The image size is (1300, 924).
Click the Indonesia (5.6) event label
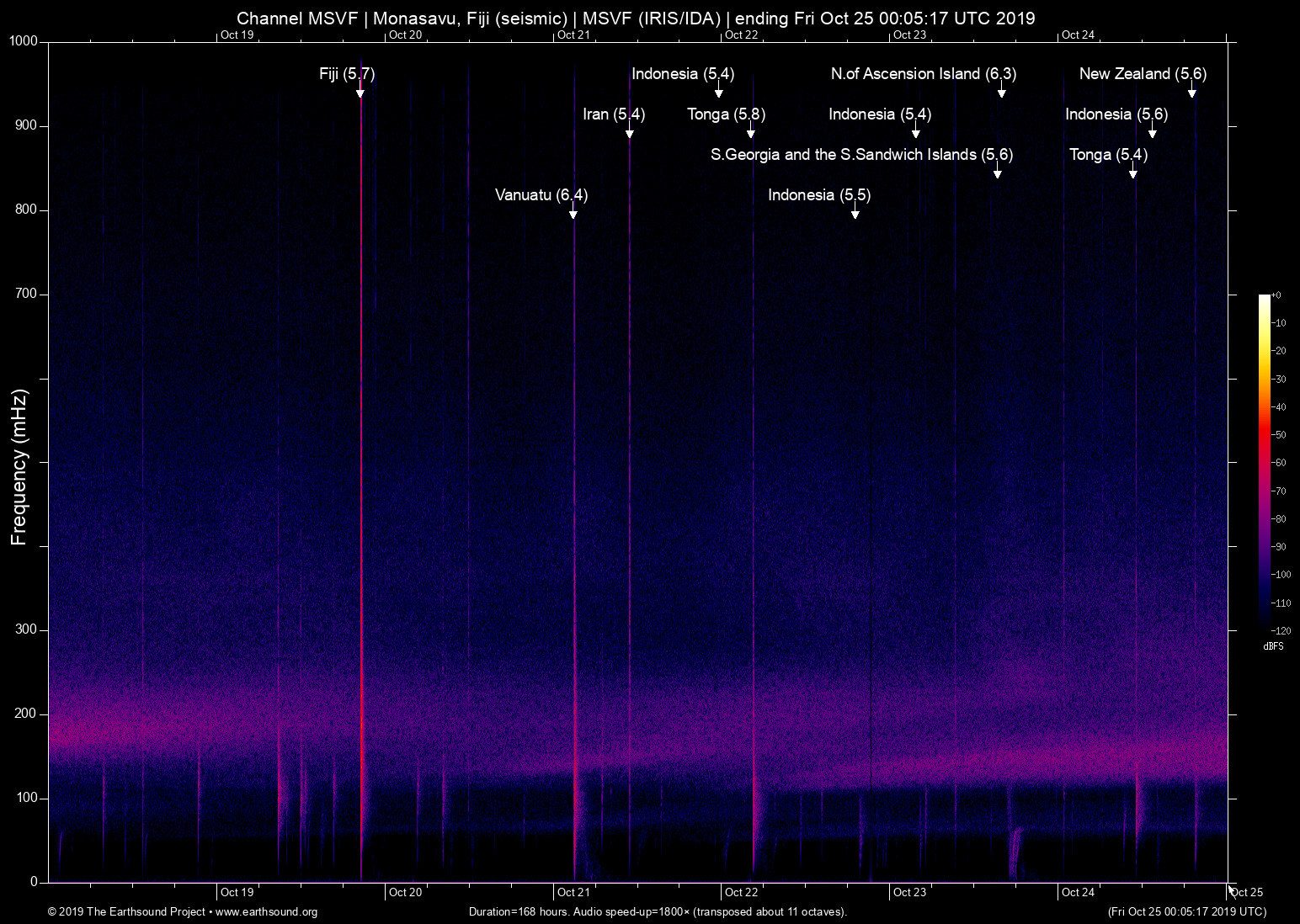tap(1117, 114)
